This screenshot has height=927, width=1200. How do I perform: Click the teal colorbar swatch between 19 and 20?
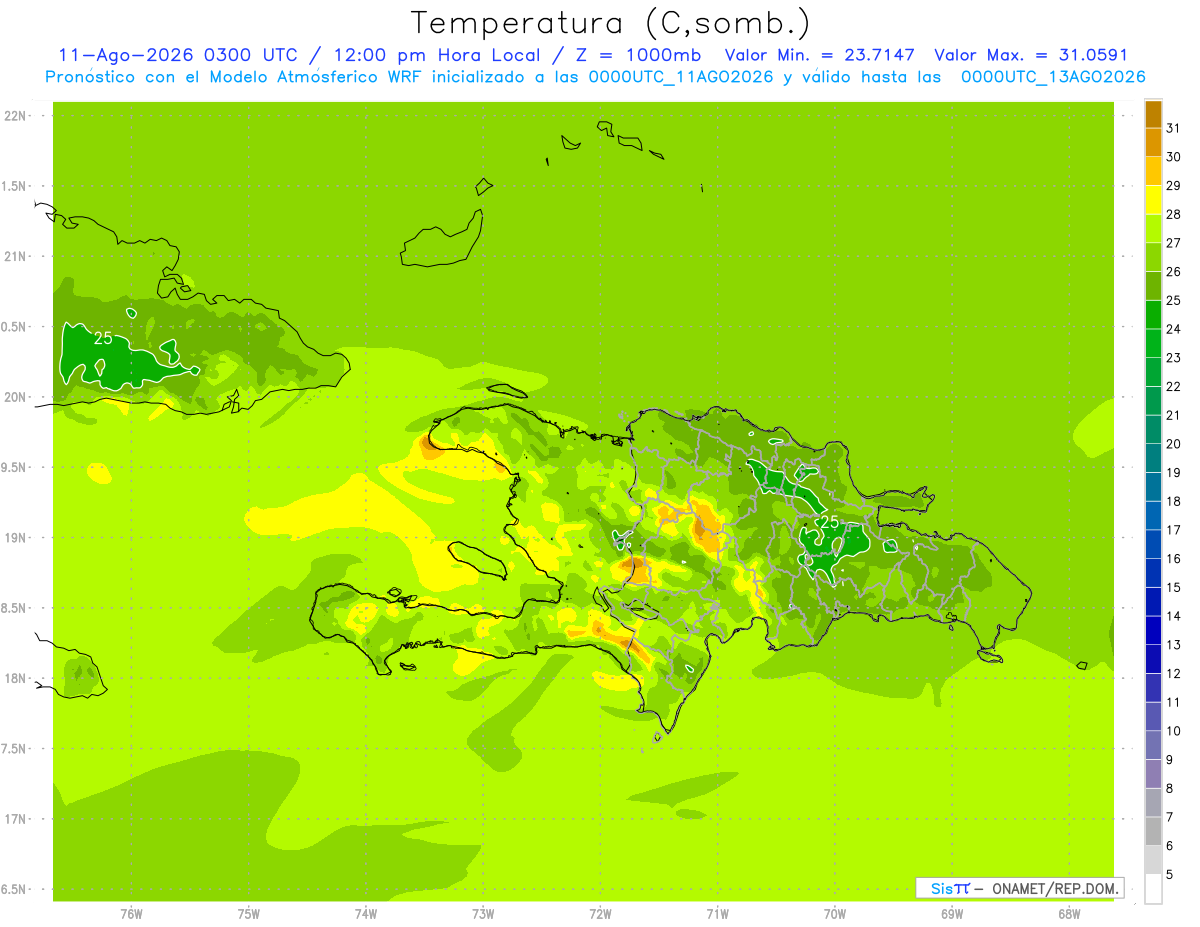[x=1153, y=459]
